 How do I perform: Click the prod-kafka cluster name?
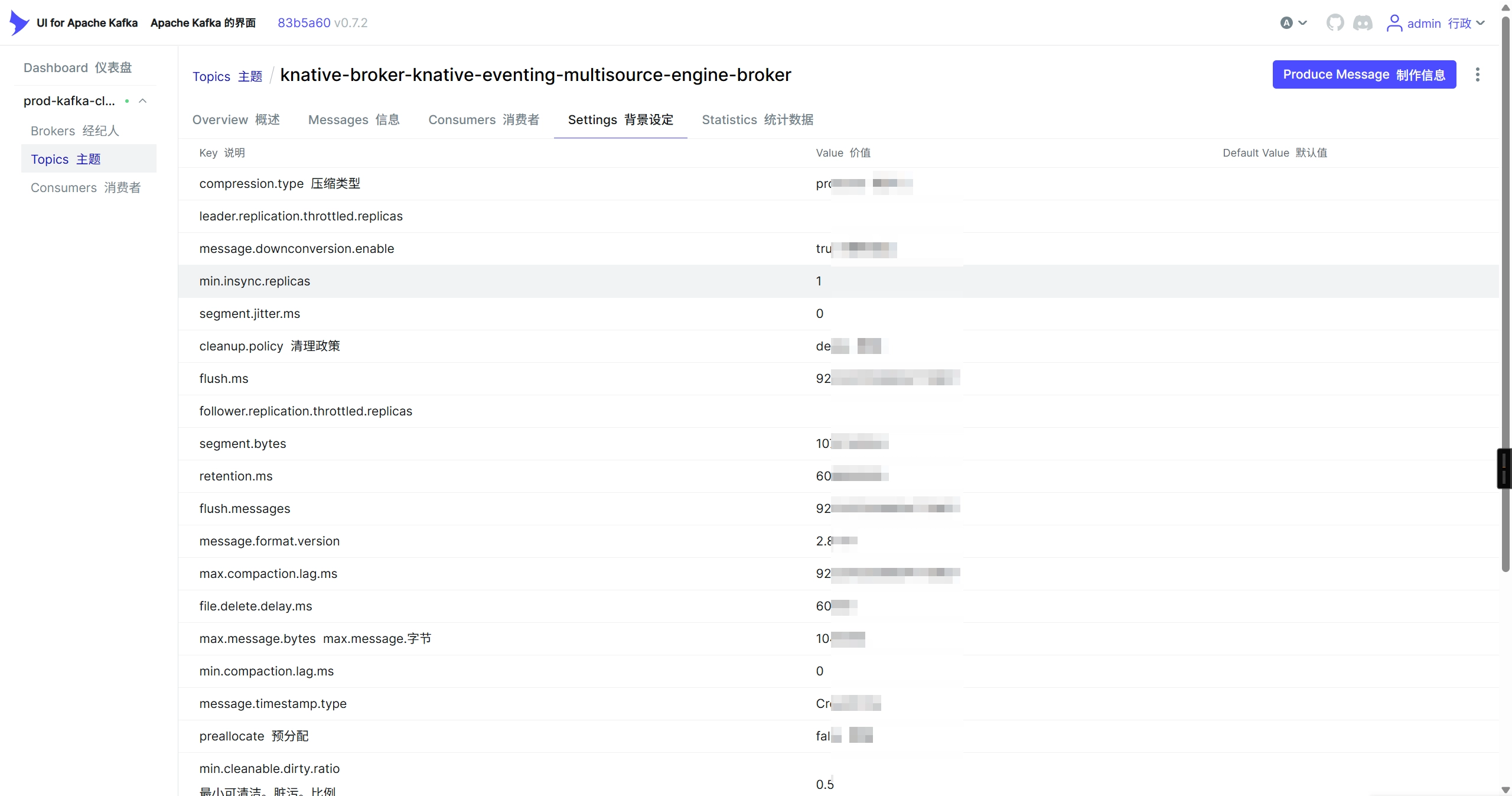tap(69, 101)
